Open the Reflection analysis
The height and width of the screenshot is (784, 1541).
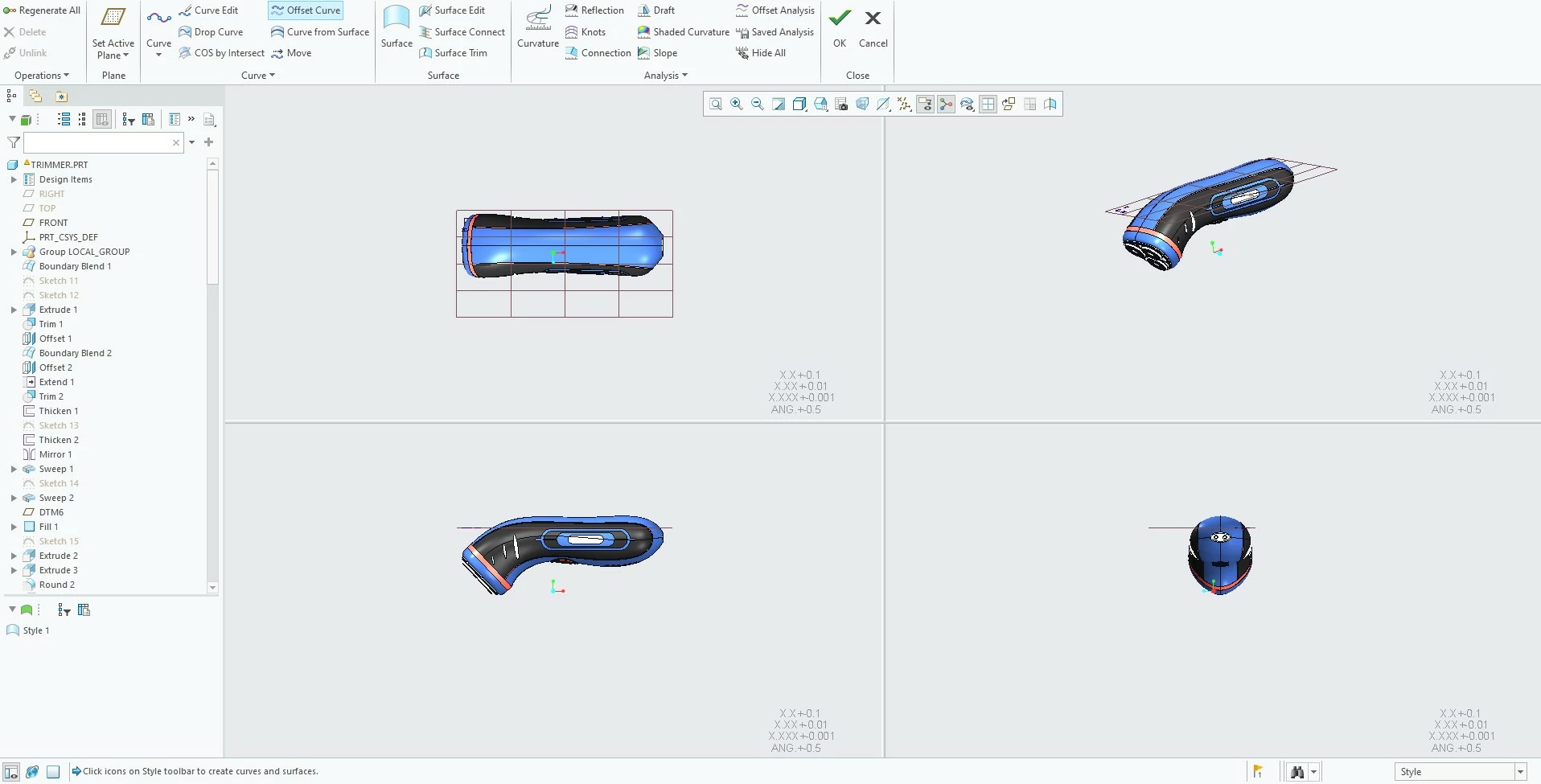click(594, 10)
